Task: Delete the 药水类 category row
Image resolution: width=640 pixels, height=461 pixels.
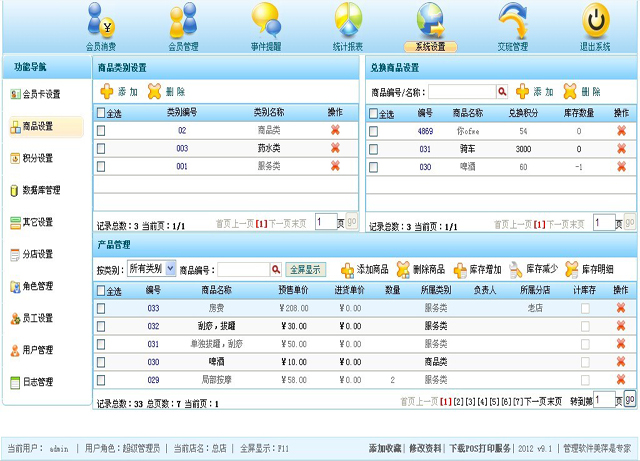Action: [335, 148]
